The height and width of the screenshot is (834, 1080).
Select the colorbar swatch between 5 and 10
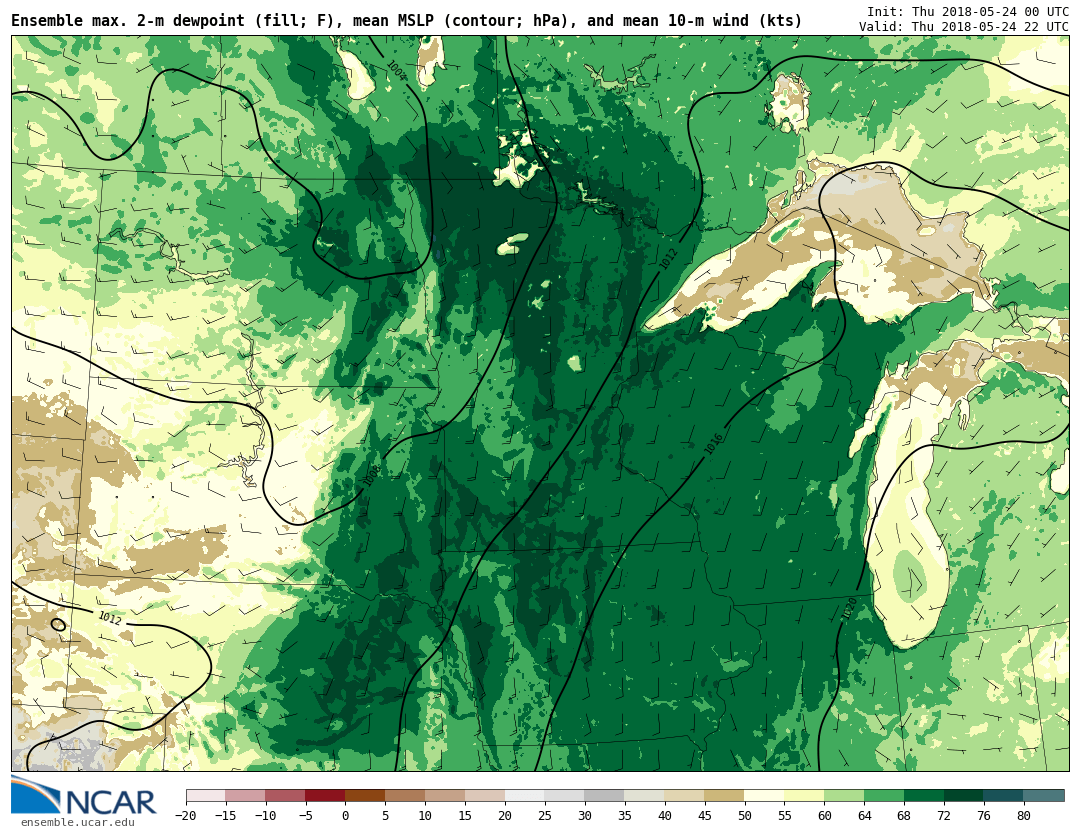tap(406, 796)
